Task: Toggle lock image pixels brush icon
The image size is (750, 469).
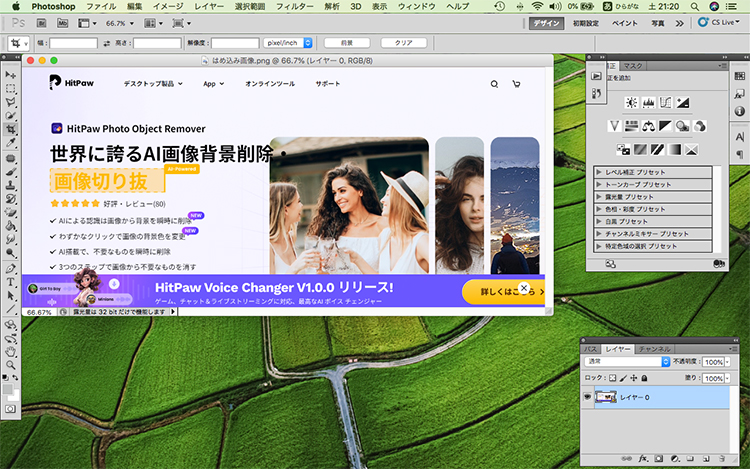Action: click(x=623, y=378)
